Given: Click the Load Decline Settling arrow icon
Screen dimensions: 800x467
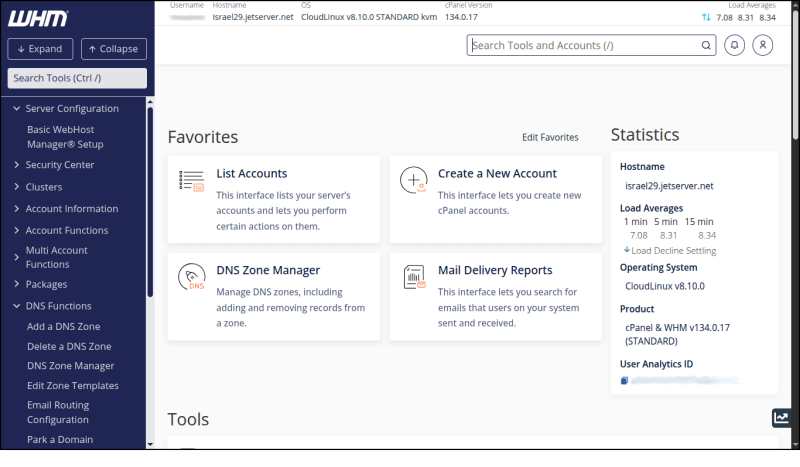Looking at the screenshot, I should point(627,250).
